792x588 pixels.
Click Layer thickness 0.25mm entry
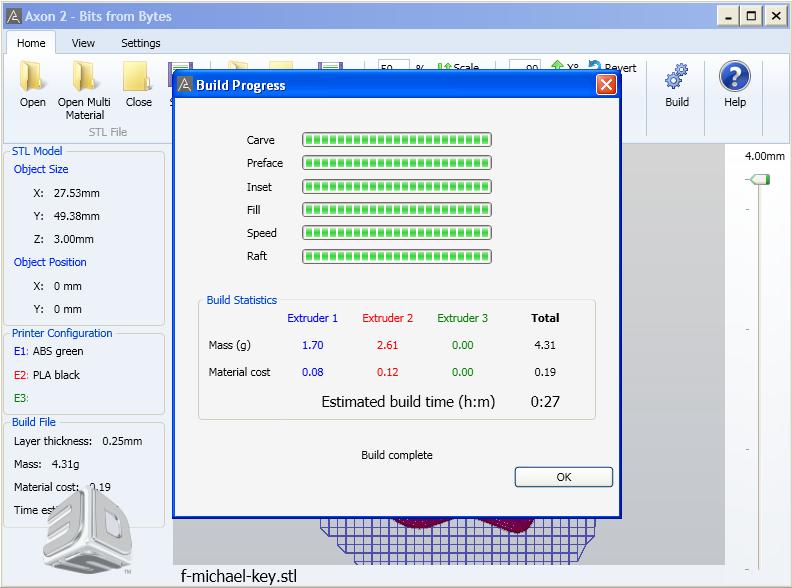tap(78, 441)
